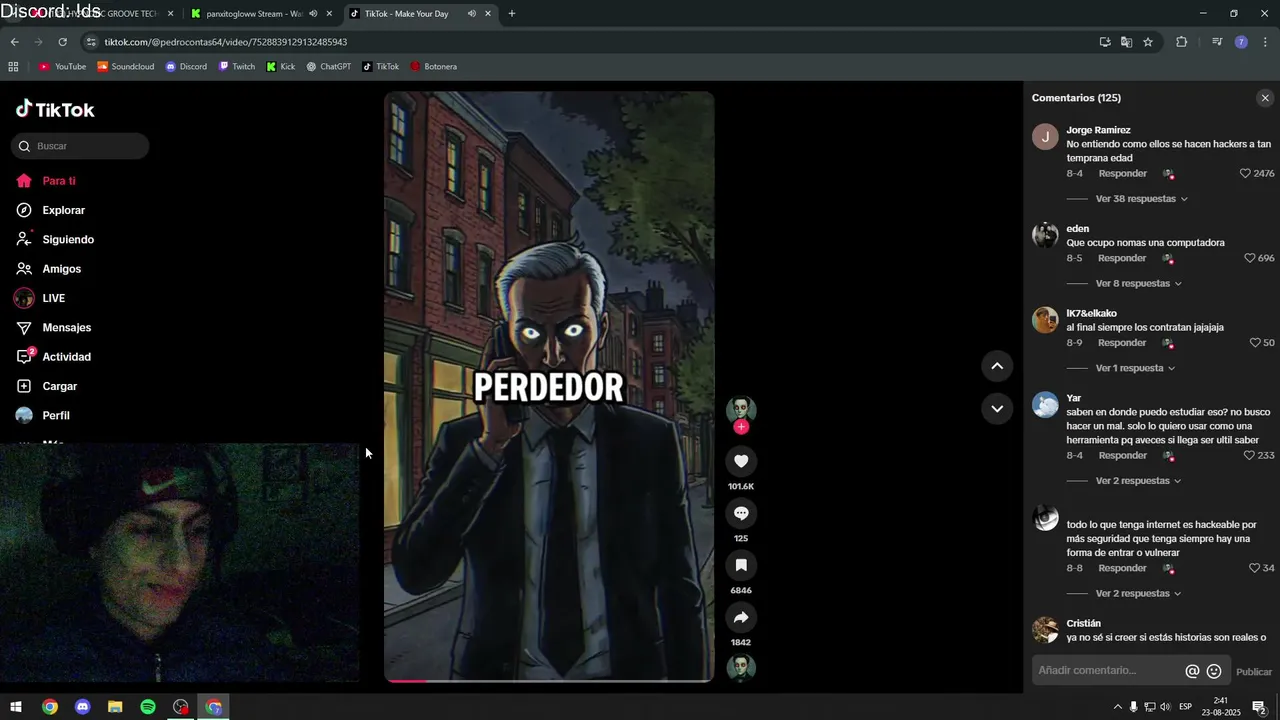Insert mention with @ icon
The image size is (1280, 720).
tap(1192, 671)
